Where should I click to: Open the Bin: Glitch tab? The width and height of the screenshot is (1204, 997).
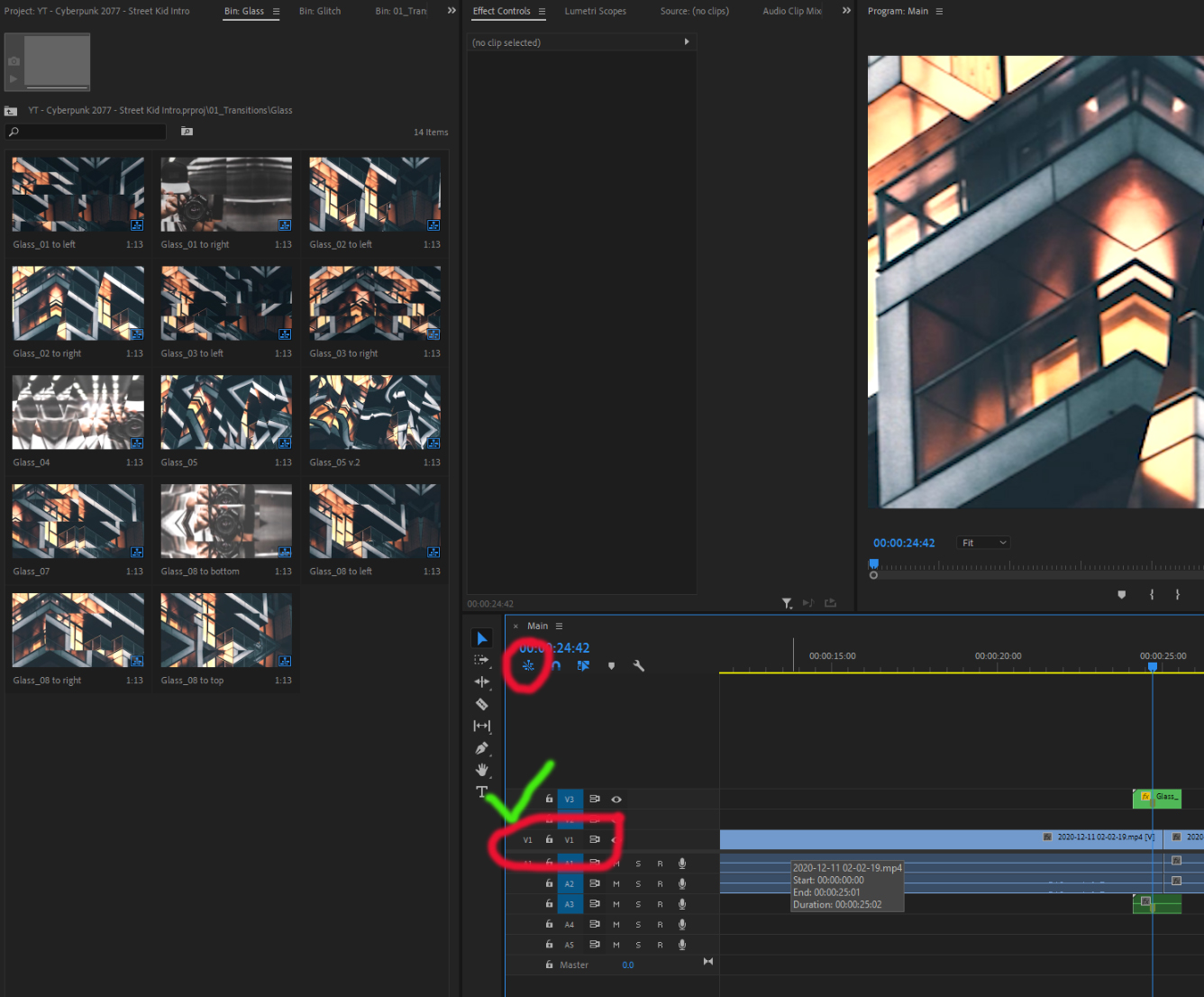[x=320, y=11]
